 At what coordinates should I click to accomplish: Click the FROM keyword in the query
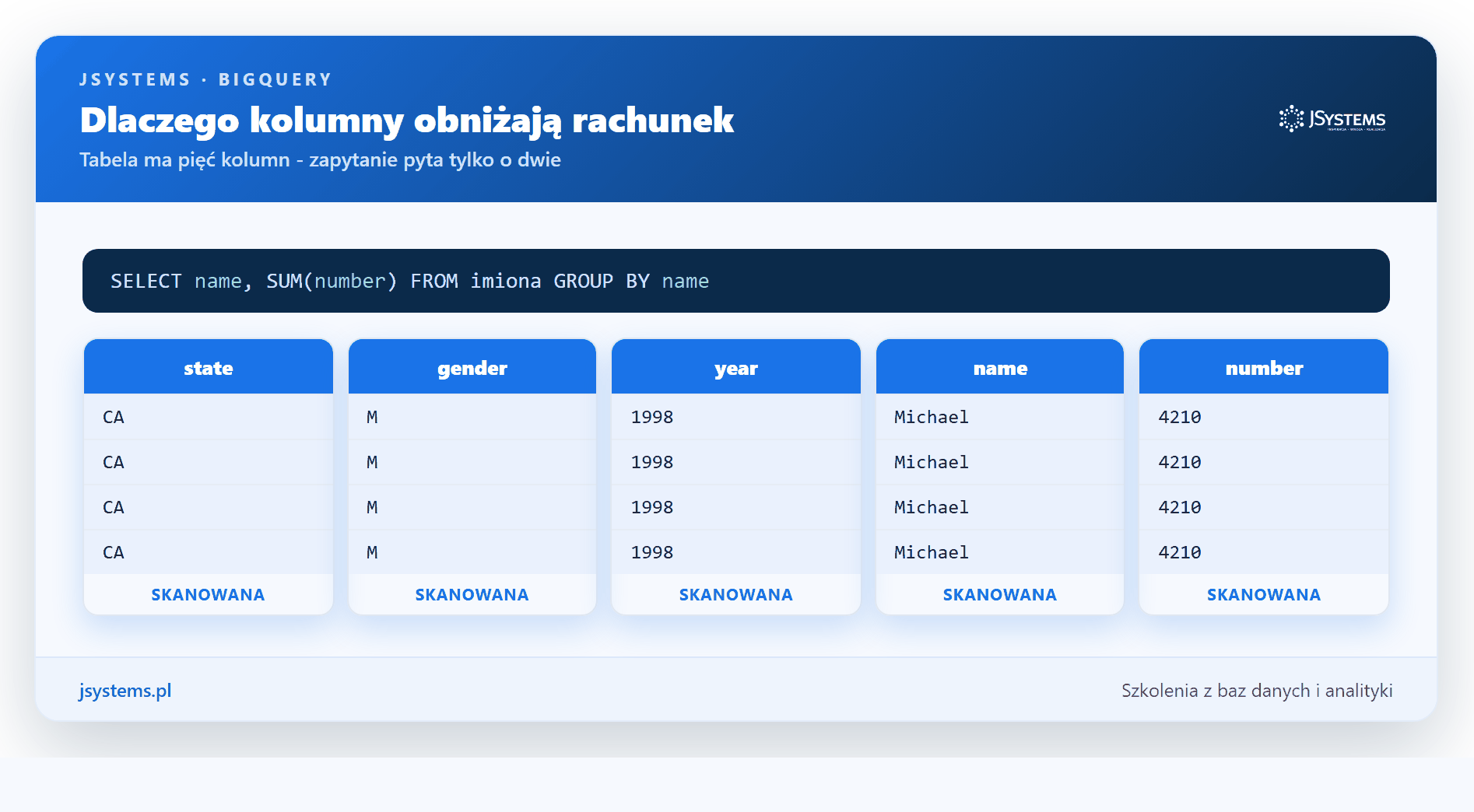pos(434,281)
